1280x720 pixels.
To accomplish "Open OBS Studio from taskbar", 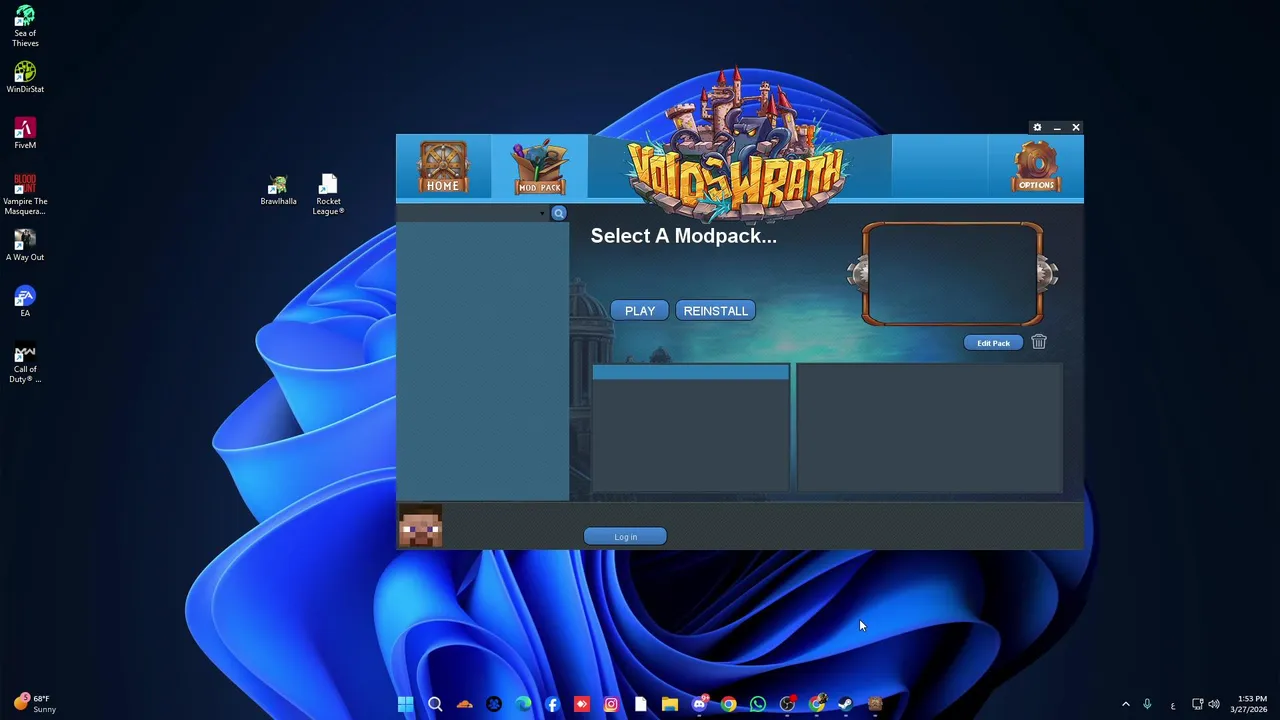I will 787,705.
